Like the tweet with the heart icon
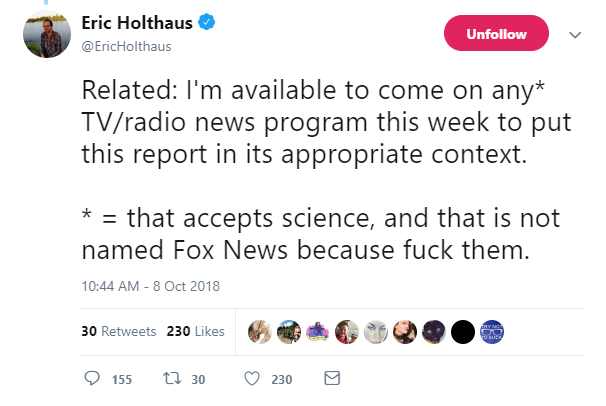606x406 pixels. click(252, 379)
